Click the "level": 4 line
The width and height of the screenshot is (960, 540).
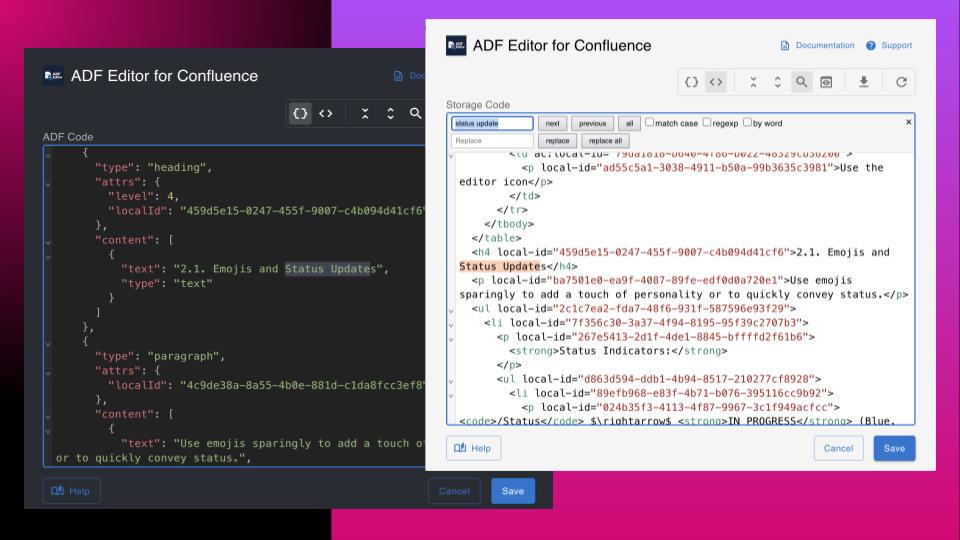(x=144, y=196)
